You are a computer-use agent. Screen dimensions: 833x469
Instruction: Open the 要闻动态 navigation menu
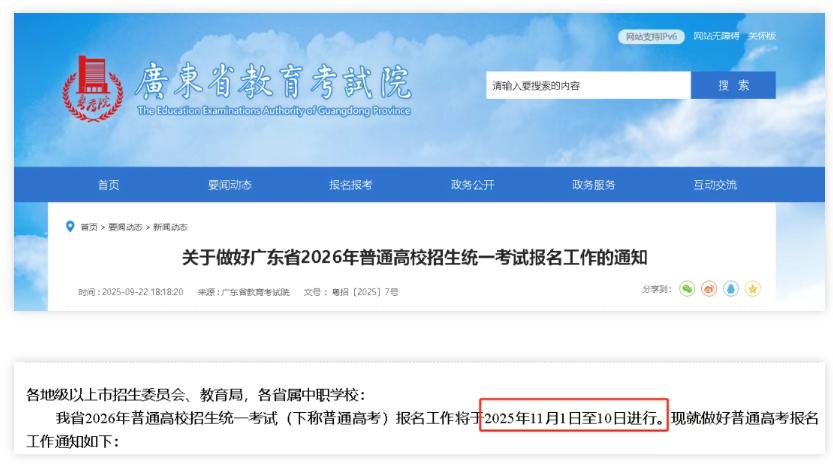click(x=230, y=185)
